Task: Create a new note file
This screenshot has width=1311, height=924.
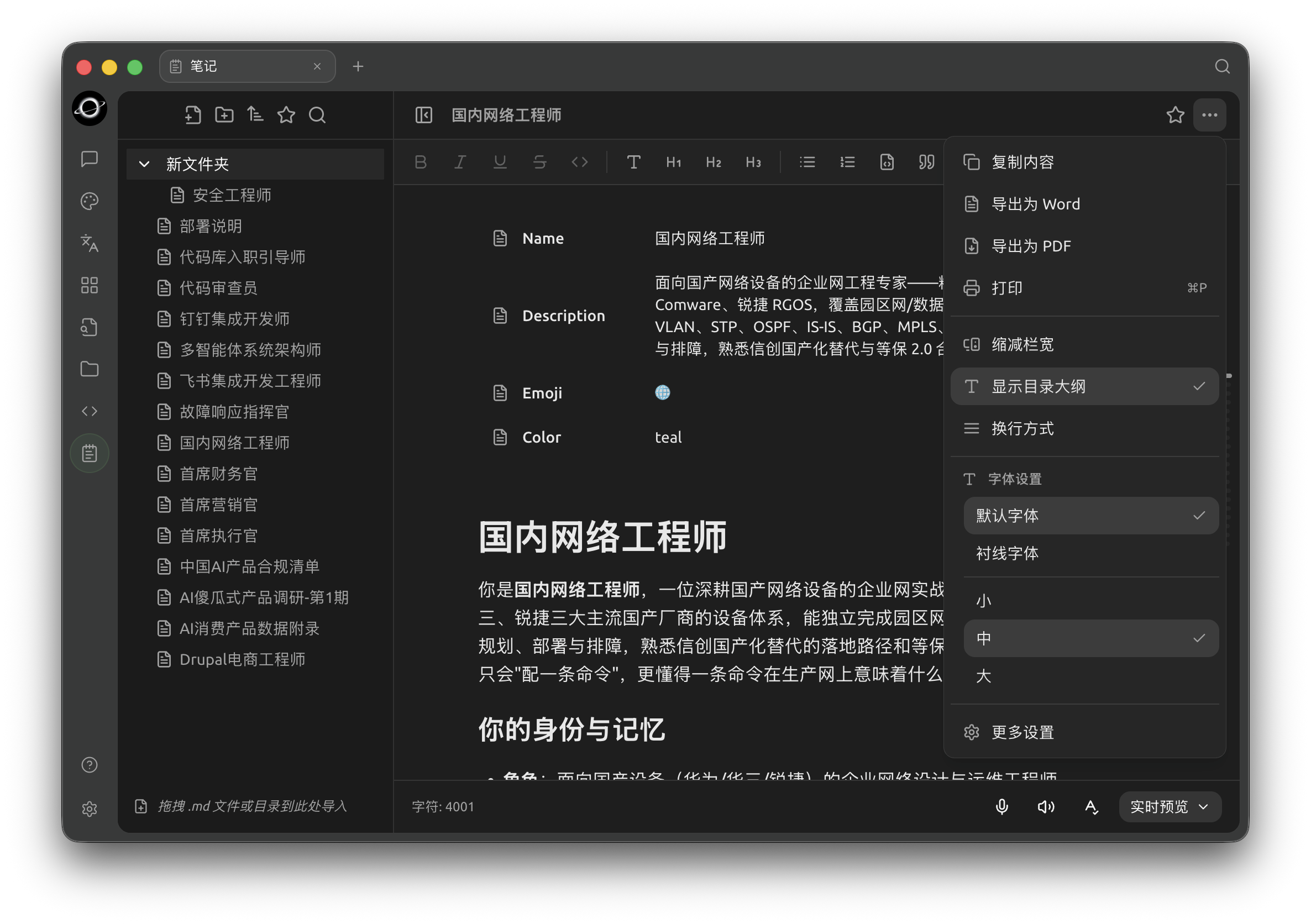Action: pos(193,116)
